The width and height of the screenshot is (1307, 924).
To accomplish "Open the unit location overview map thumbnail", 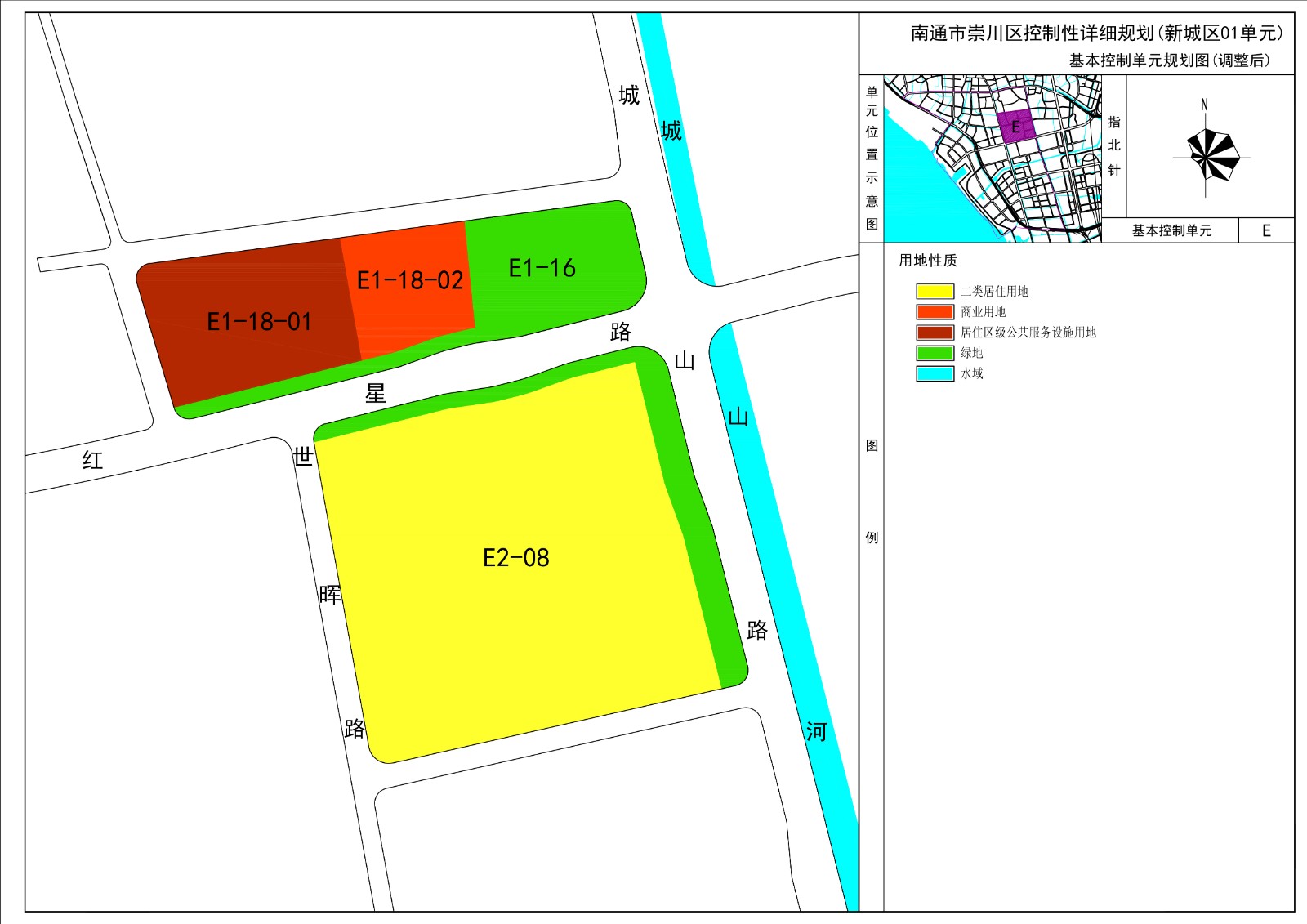I will [x=993, y=158].
